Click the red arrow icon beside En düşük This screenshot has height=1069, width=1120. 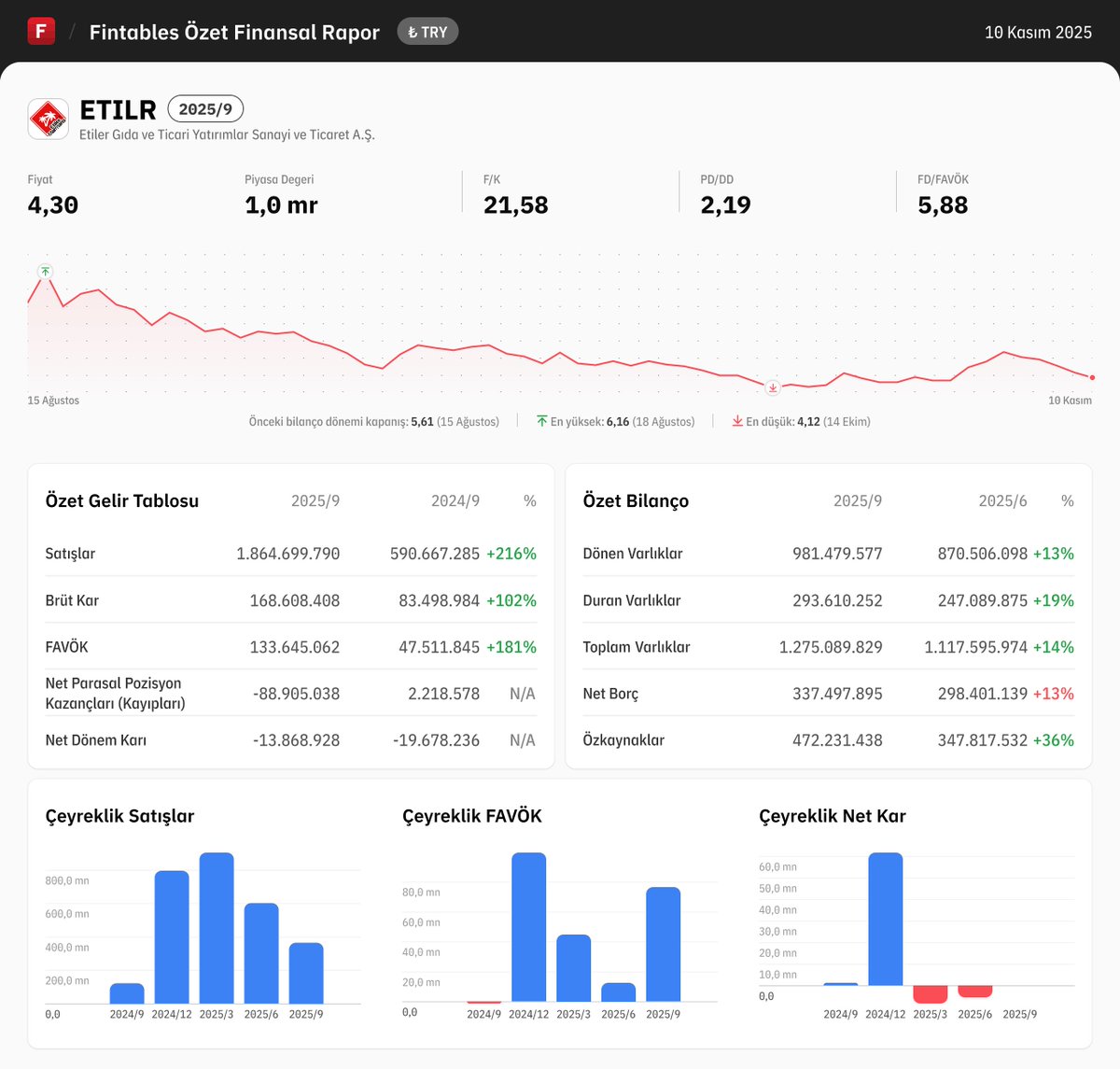click(736, 421)
